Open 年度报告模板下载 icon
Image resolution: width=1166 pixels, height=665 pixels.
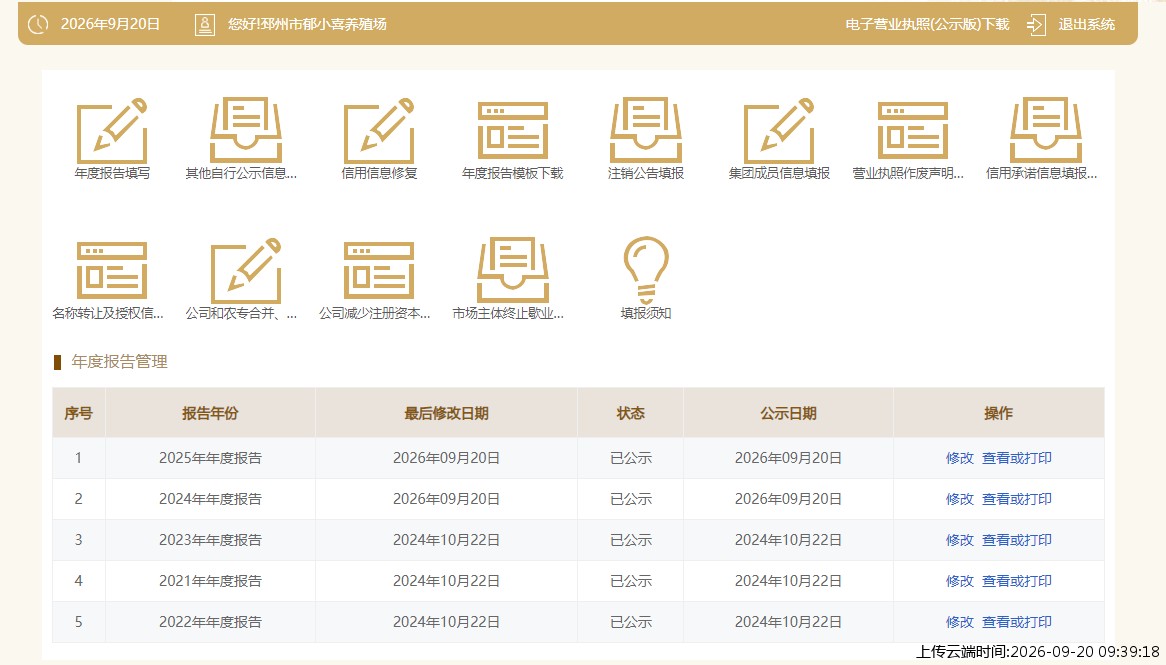pos(512,130)
